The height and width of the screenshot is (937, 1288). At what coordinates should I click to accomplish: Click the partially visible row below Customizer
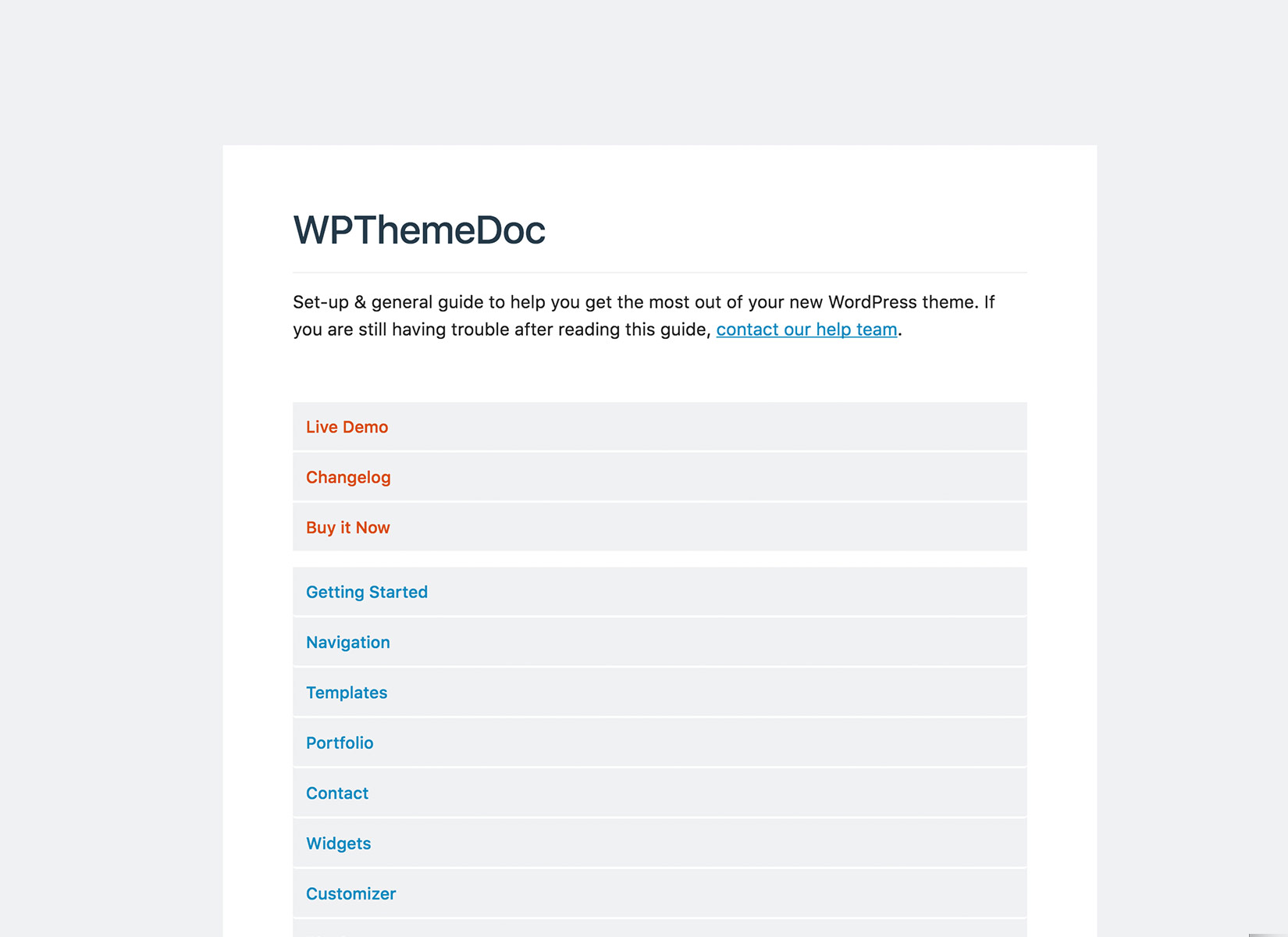659,929
